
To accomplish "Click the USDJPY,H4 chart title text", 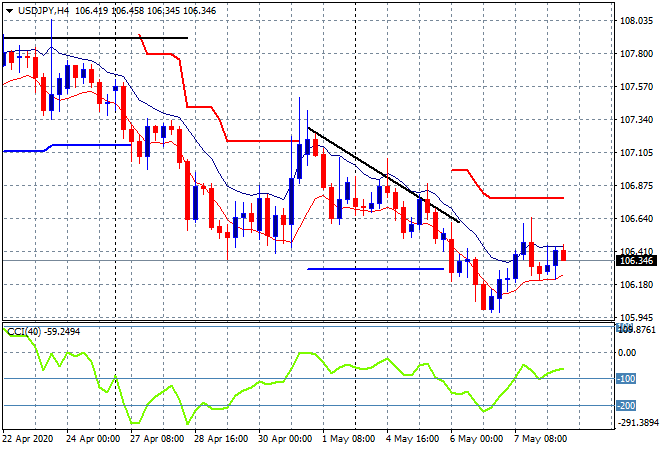I will 43,11.
